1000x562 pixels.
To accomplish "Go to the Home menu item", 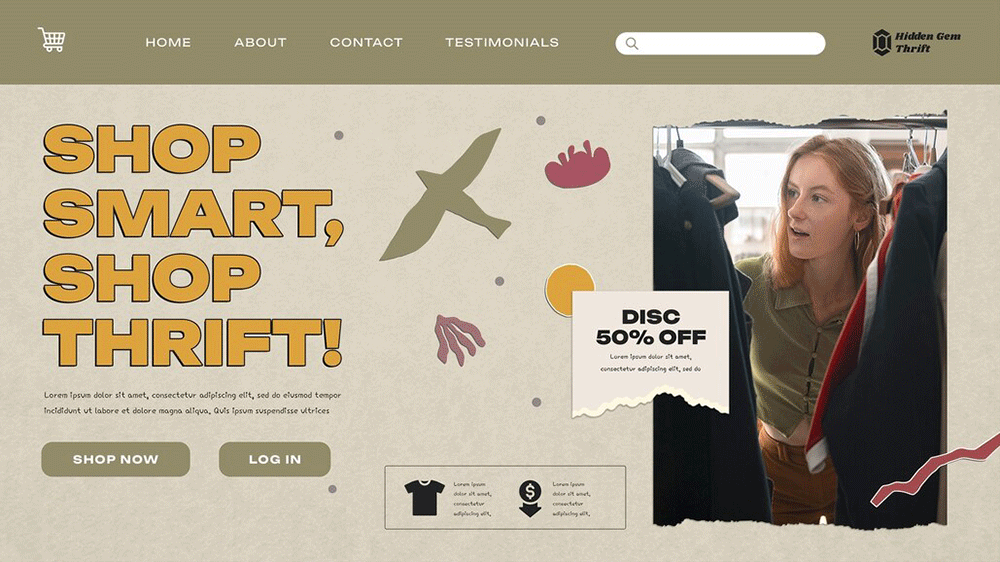I will click(x=168, y=43).
